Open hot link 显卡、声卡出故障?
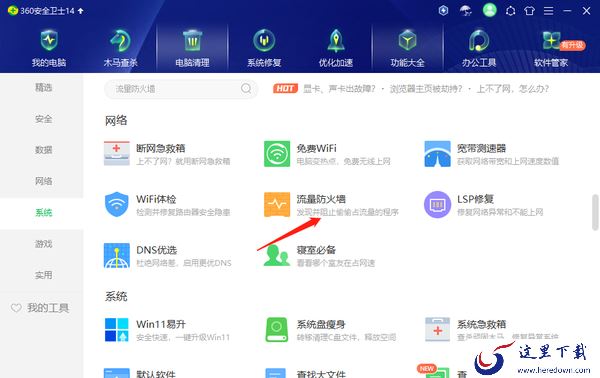Screen dimensions: 600x378 tap(339, 89)
